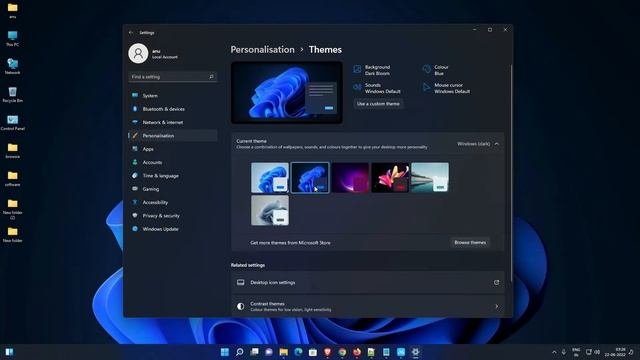Click the ENG language indicator
640x360 pixels.
click(576, 352)
